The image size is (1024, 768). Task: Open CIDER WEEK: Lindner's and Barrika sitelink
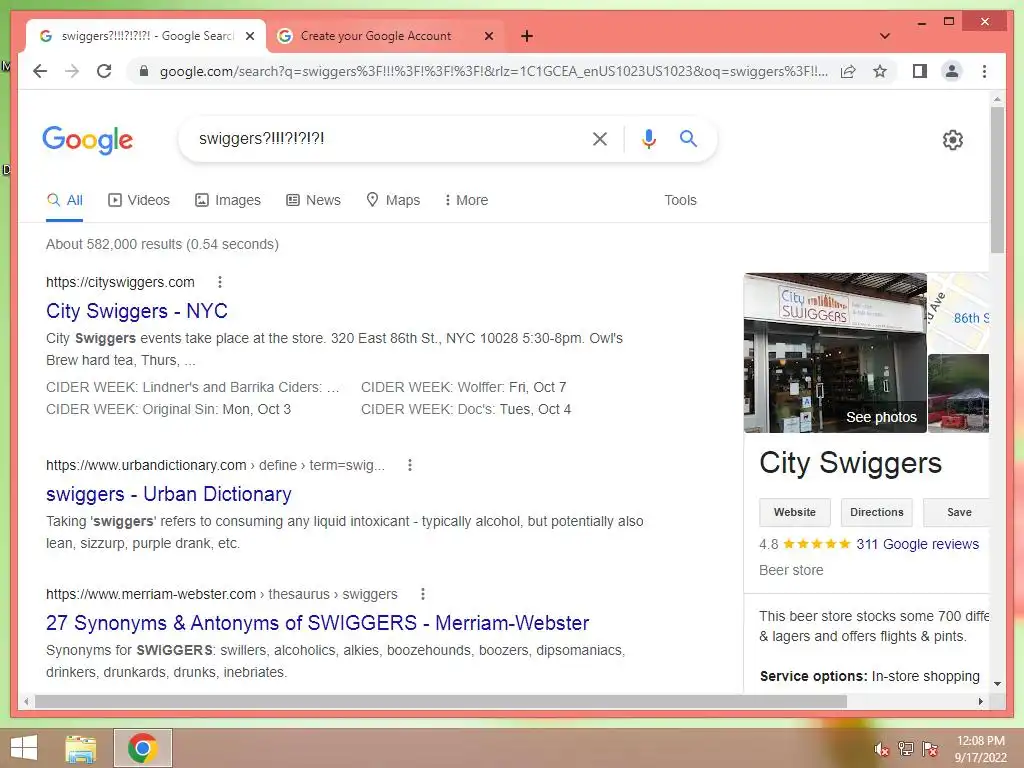click(193, 387)
